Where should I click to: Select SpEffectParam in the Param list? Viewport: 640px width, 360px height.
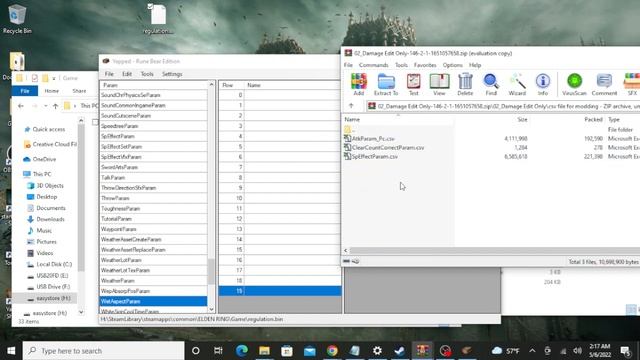153,136
